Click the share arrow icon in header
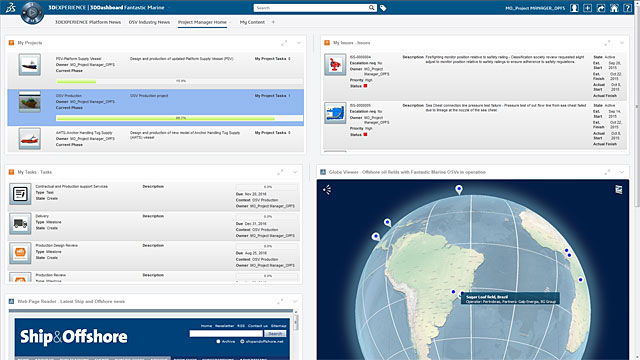Image resolution: width=640 pixels, height=360 pixels. pyautogui.click(x=601, y=8)
